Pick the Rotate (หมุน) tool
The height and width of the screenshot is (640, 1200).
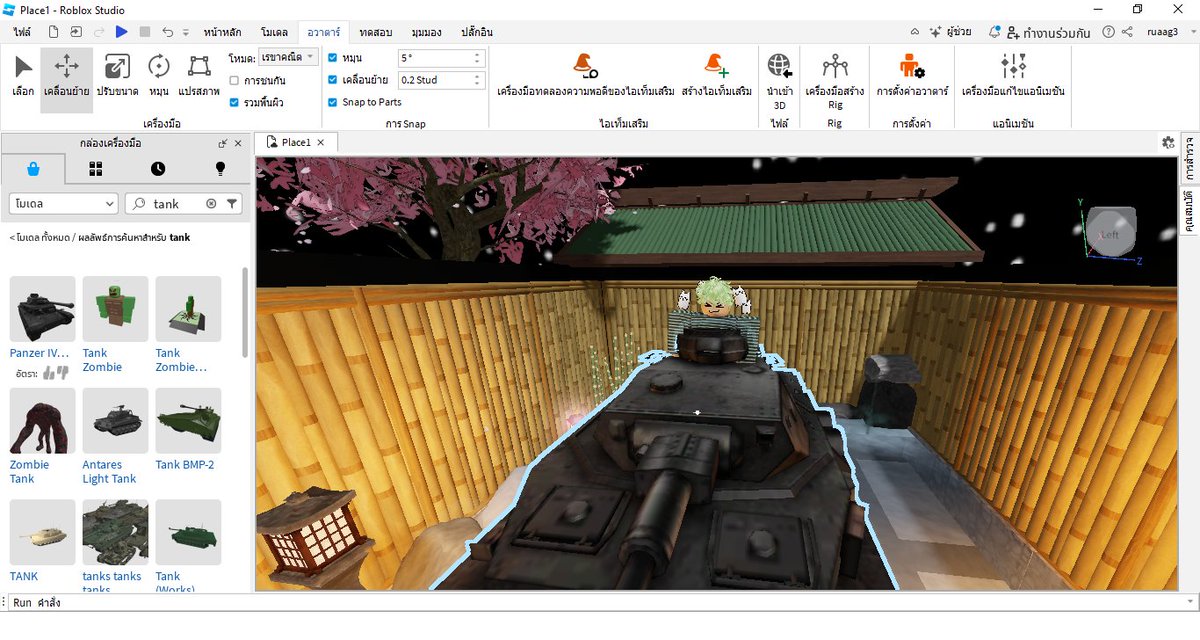[158, 75]
